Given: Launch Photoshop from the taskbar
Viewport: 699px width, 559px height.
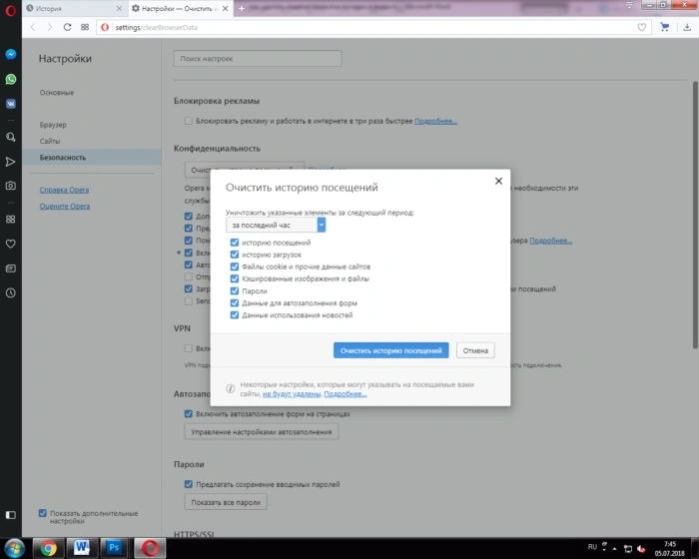Looking at the screenshot, I should click(x=114, y=548).
